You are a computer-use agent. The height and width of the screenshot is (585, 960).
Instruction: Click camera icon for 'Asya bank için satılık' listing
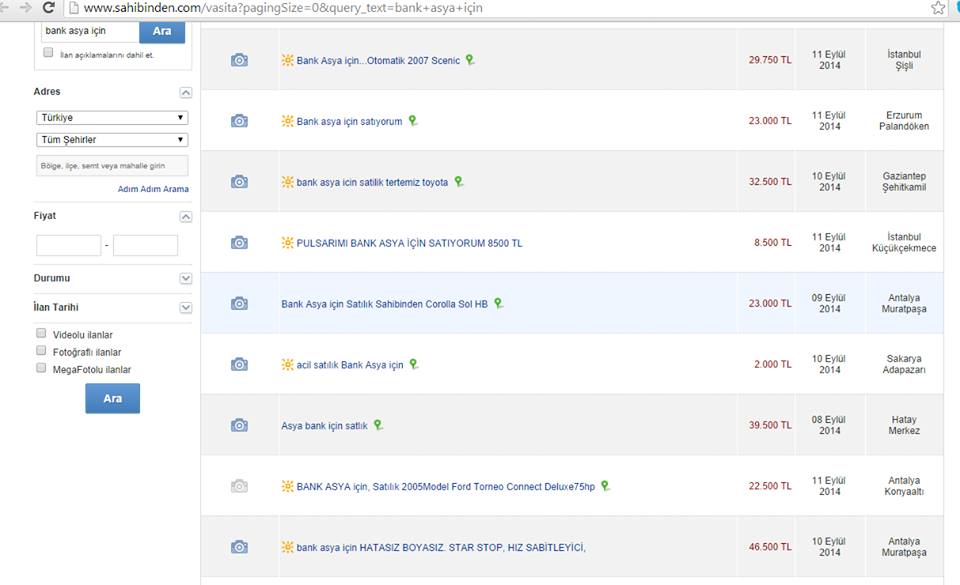coord(239,425)
